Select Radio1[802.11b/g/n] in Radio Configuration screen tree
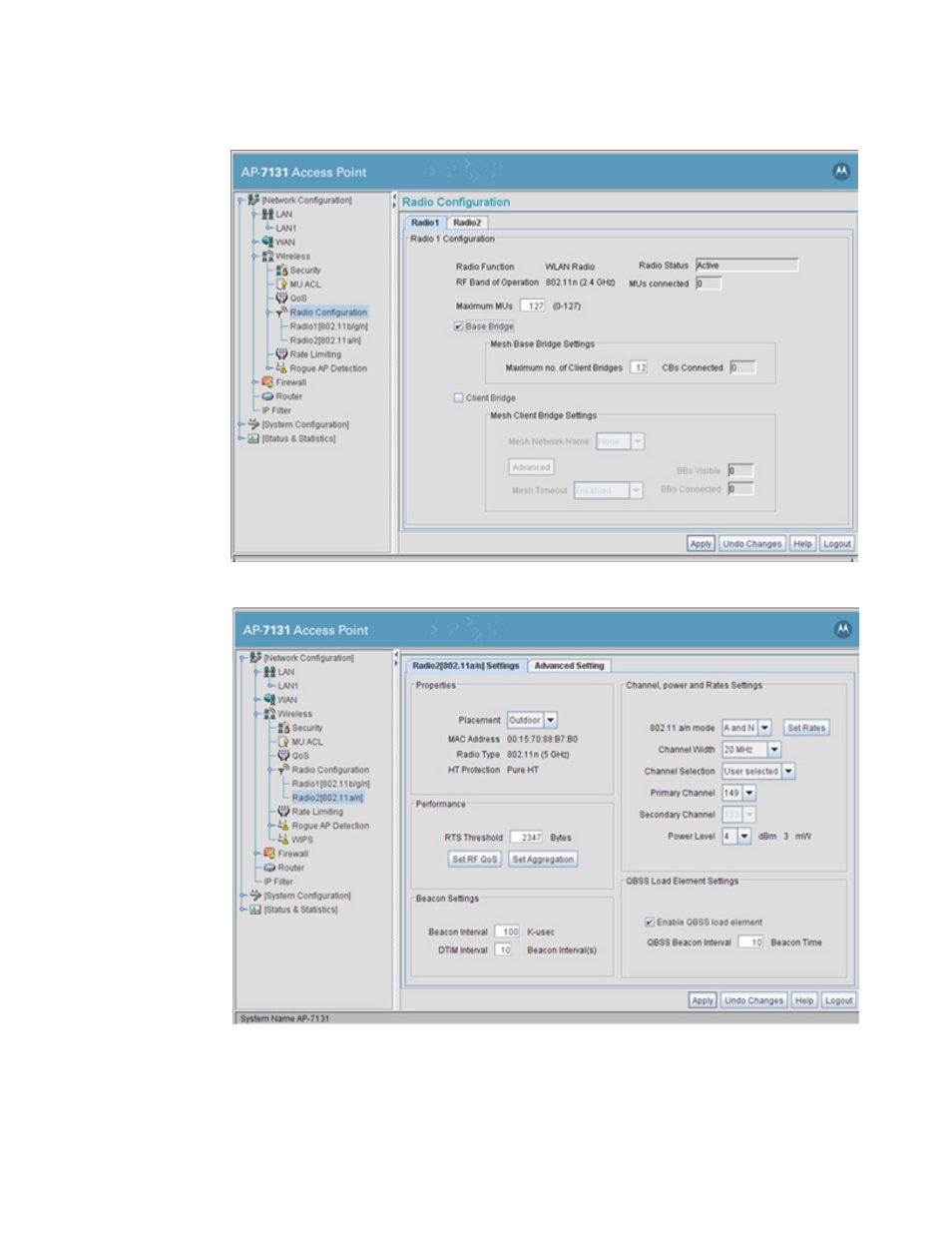The image size is (952, 1233). pyautogui.click(x=329, y=325)
